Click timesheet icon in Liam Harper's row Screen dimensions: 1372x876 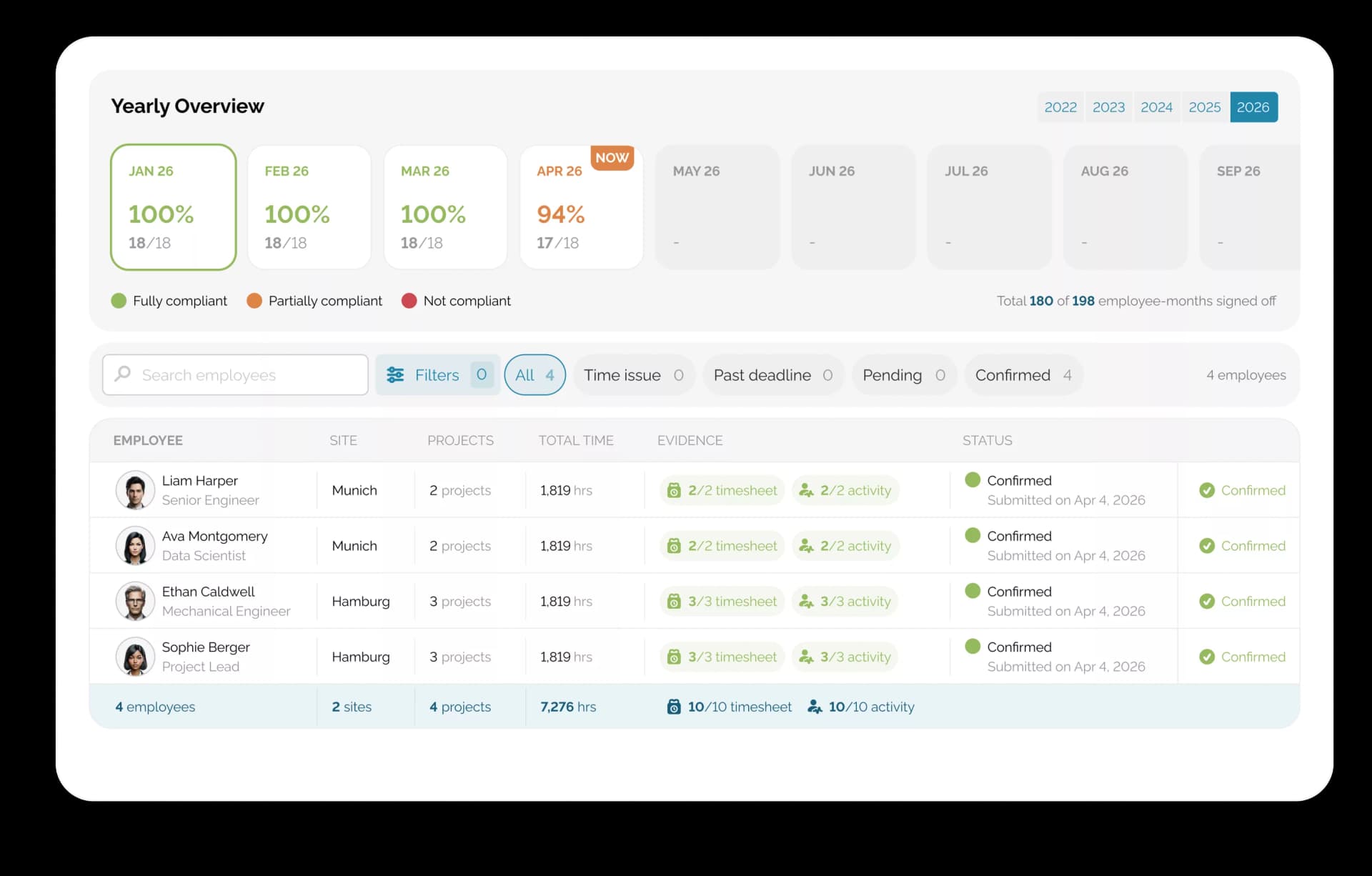[x=674, y=490]
